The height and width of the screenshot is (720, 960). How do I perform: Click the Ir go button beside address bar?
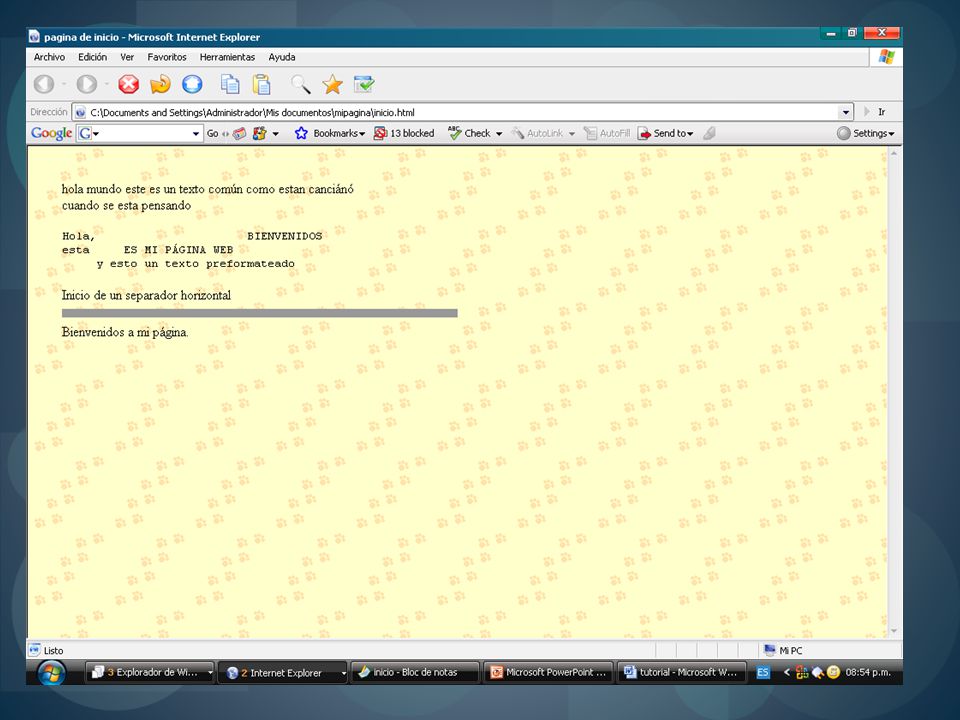(x=875, y=111)
